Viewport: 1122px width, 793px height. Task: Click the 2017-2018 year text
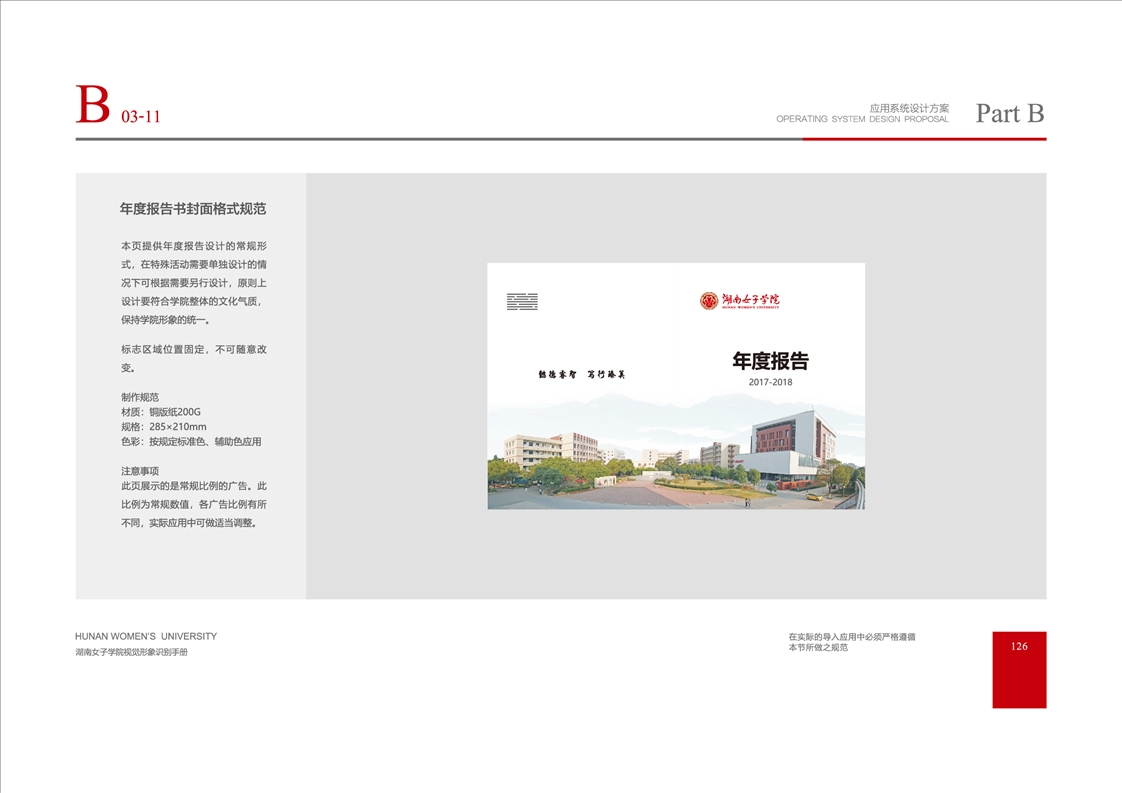pos(770,382)
